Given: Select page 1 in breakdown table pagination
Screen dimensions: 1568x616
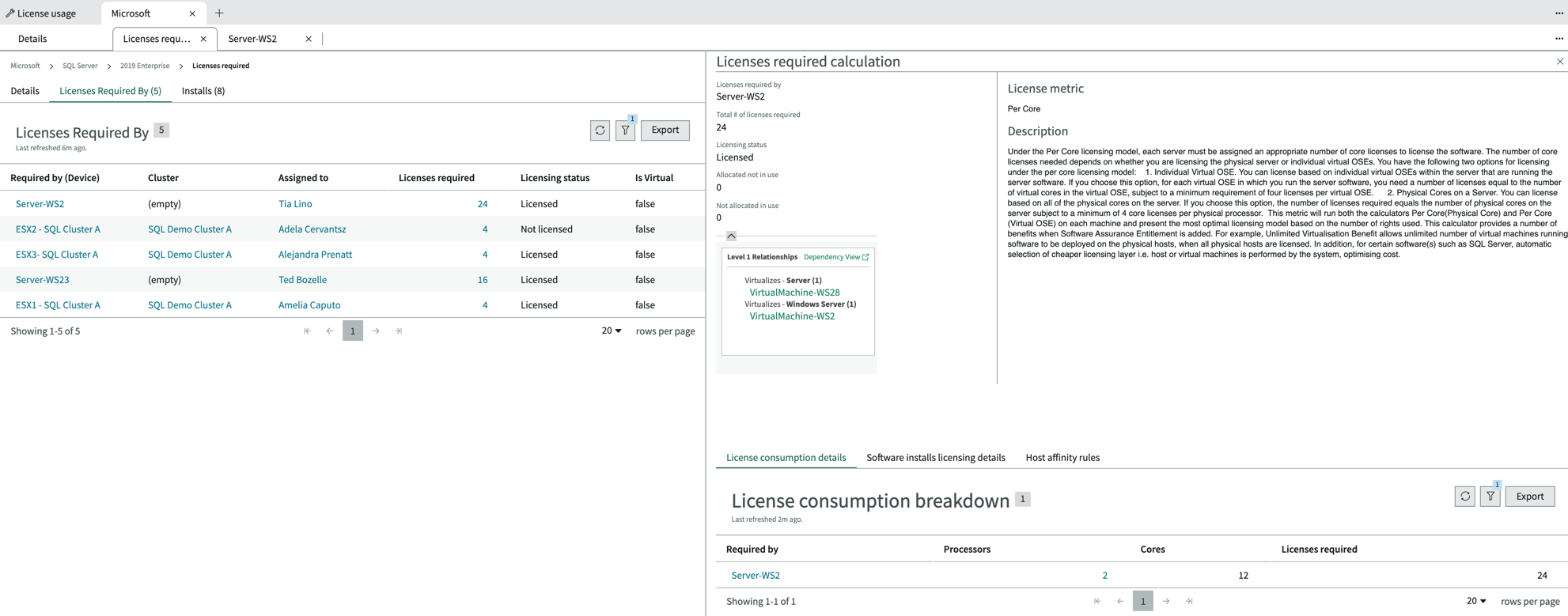Looking at the screenshot, I should (x=1142, y=602).
